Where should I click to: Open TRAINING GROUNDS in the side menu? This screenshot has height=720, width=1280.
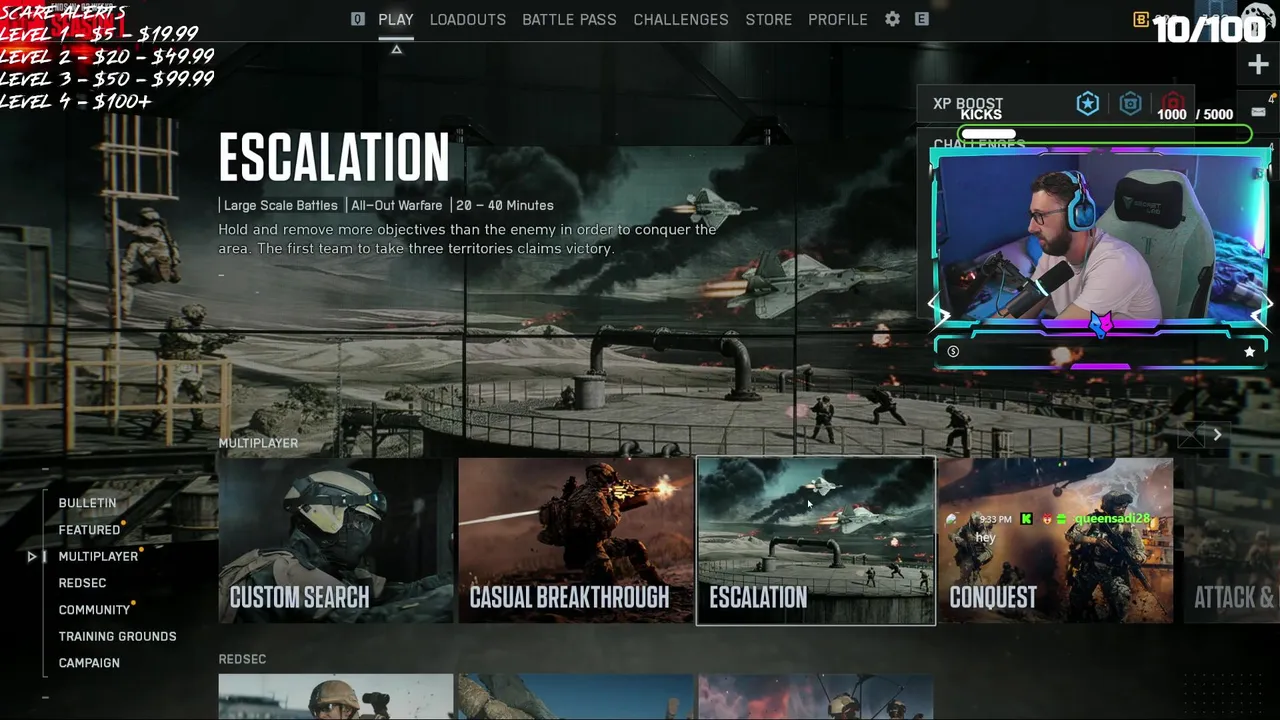[117, 636]
